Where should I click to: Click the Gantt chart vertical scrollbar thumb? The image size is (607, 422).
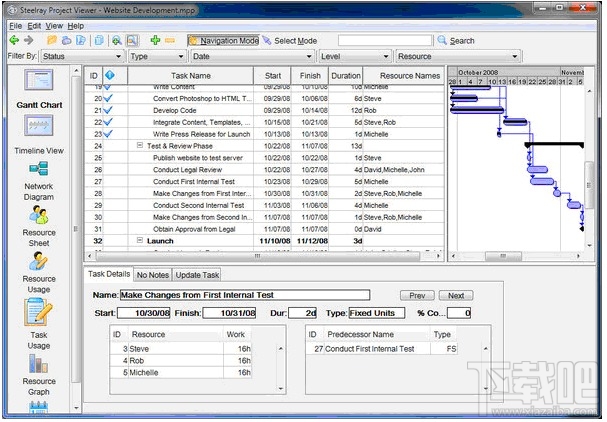coord(589,185)
